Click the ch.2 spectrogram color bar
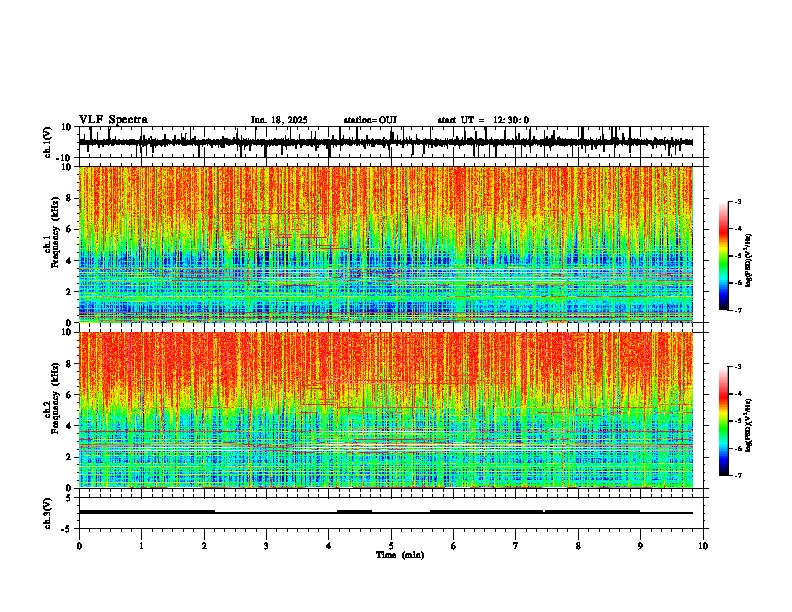Screen dimensions: 792x612 pos(724,421)
